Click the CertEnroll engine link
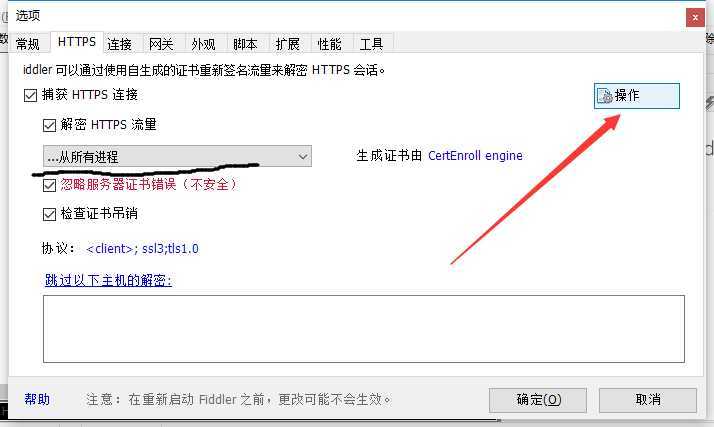 pos(475,156)
